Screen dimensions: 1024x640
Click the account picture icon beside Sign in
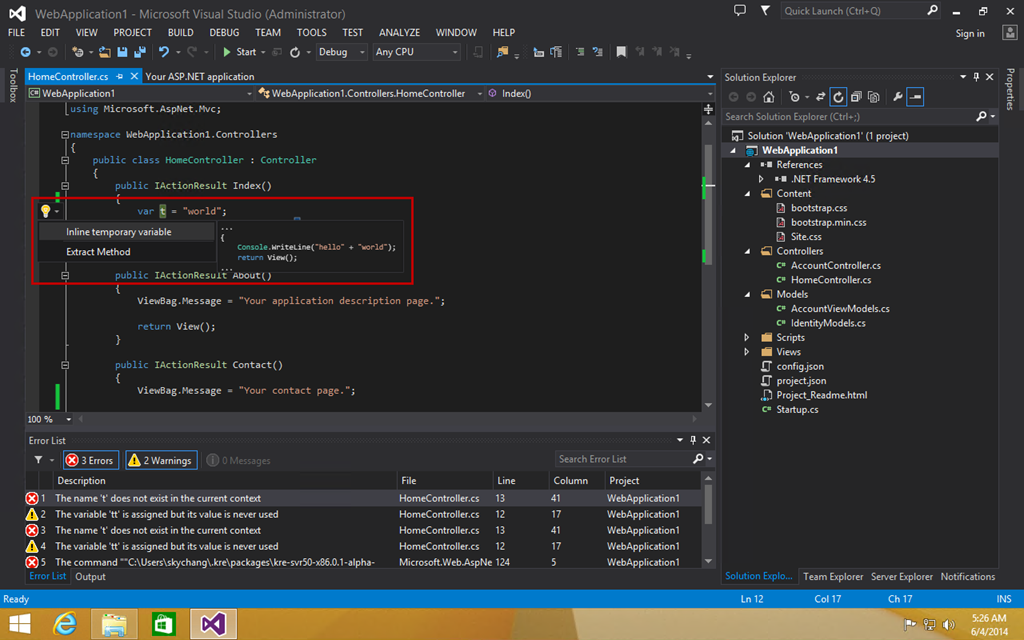coord(1010,33)
